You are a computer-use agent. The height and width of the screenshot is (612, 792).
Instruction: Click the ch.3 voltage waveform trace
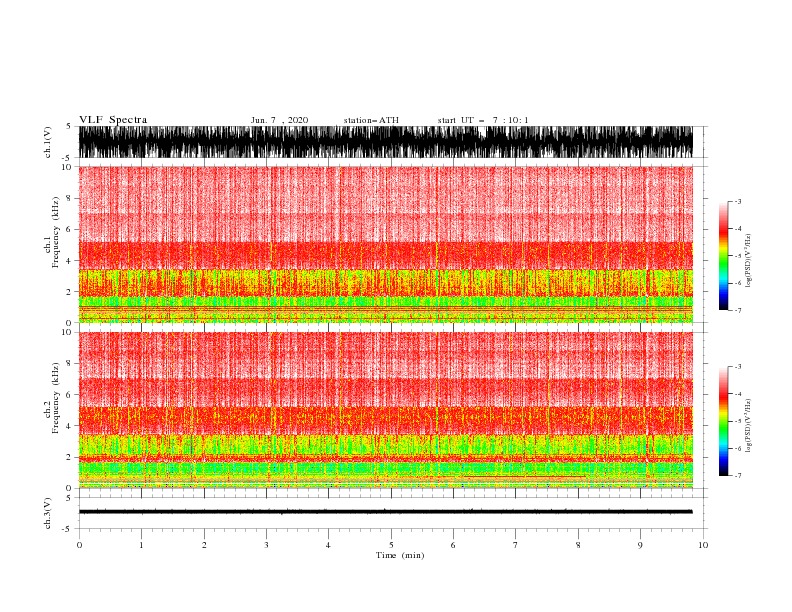click(386, 512)
